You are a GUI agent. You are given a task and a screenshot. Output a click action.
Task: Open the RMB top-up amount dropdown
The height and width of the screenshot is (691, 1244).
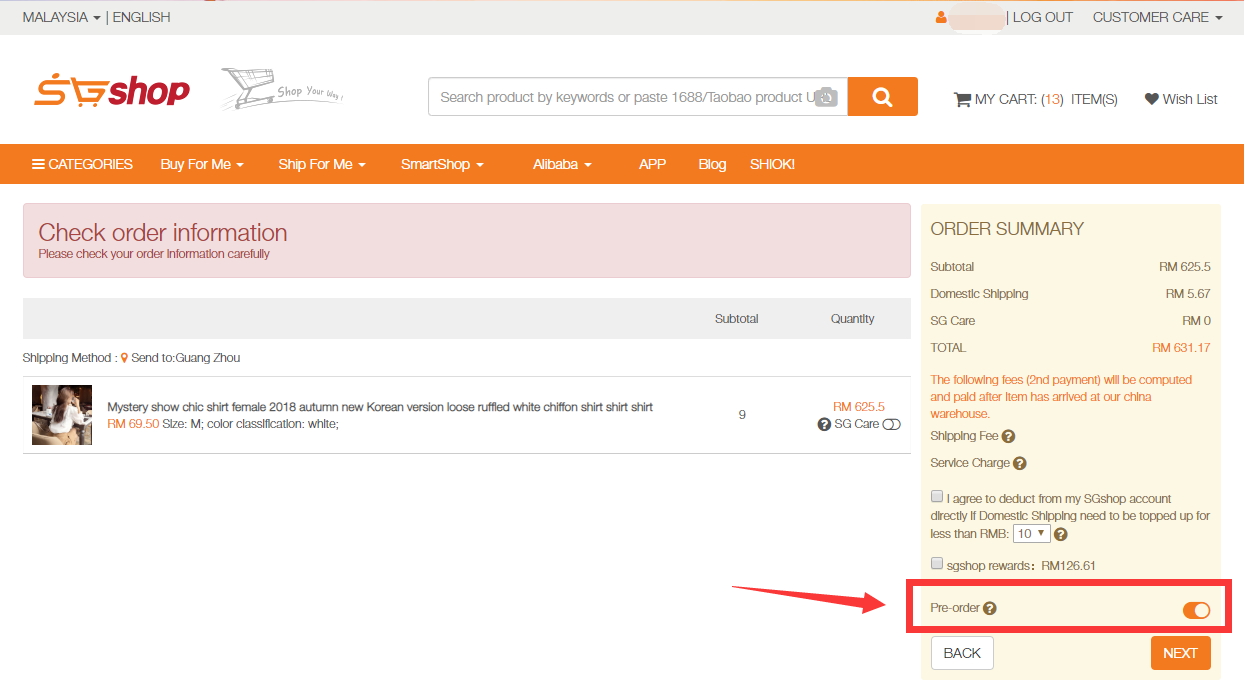pos(1031,534)
